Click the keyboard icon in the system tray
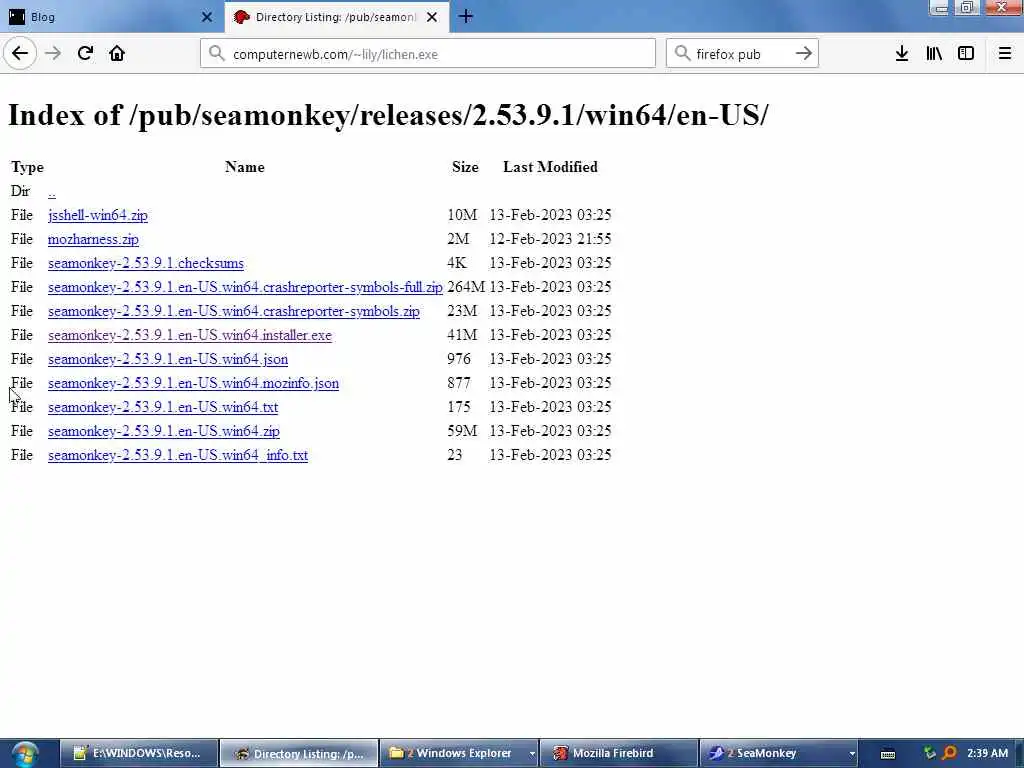Viewport: 1024px width, 768px height. [x=888, y=754]
